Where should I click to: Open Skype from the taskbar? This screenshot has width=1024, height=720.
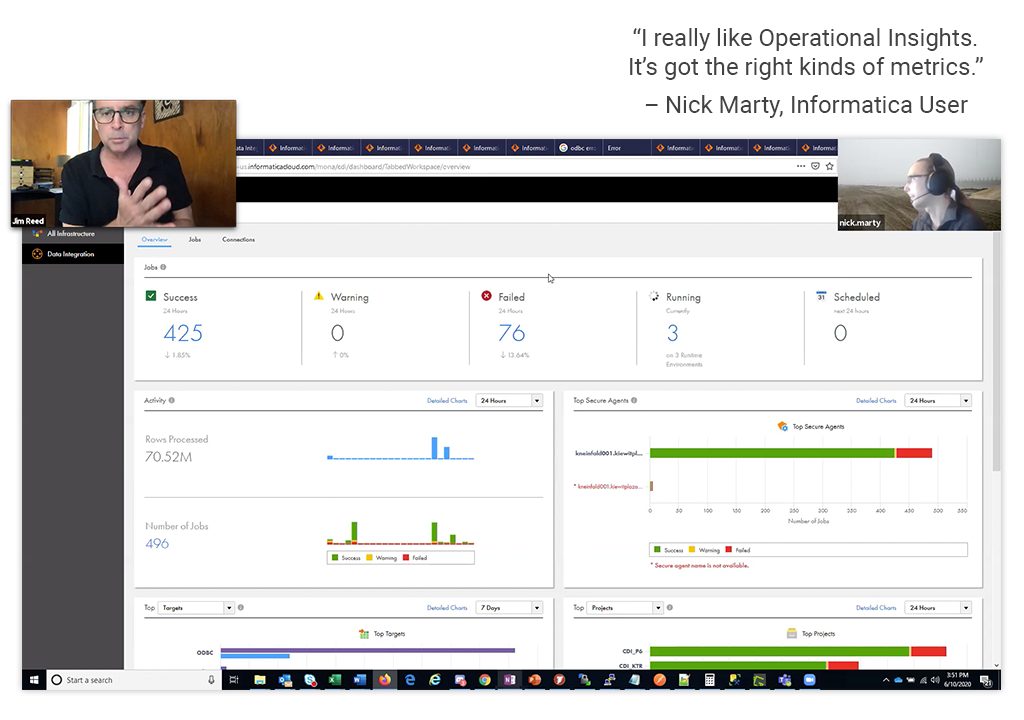310,679
